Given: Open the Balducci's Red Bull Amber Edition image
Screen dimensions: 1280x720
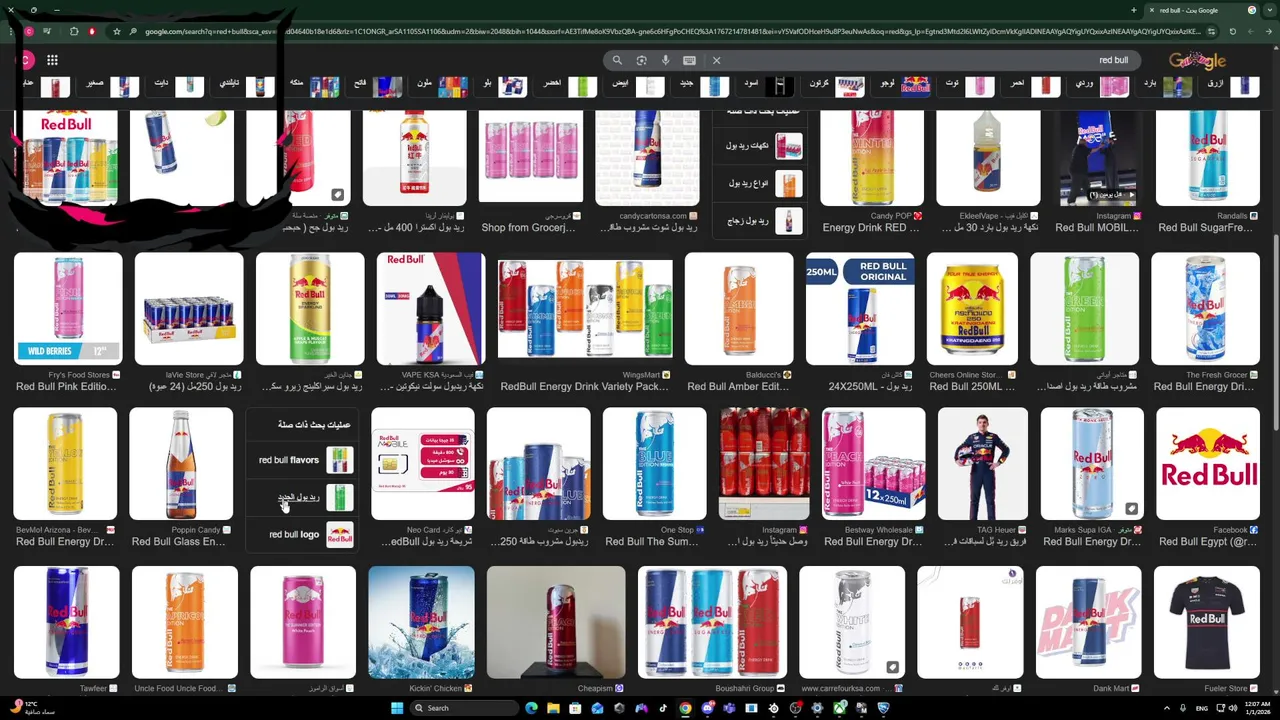Looking at the screenshot, I should (x=739, y=309).
